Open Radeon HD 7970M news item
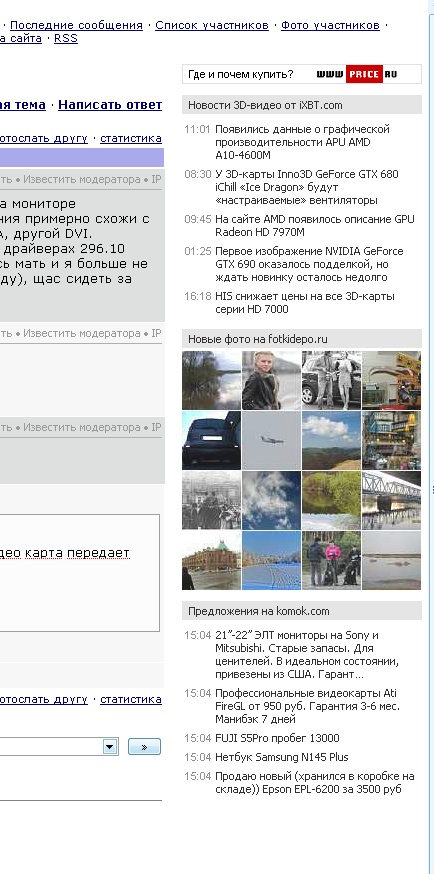Screen dimensions: 434x874 coord(315,226)
